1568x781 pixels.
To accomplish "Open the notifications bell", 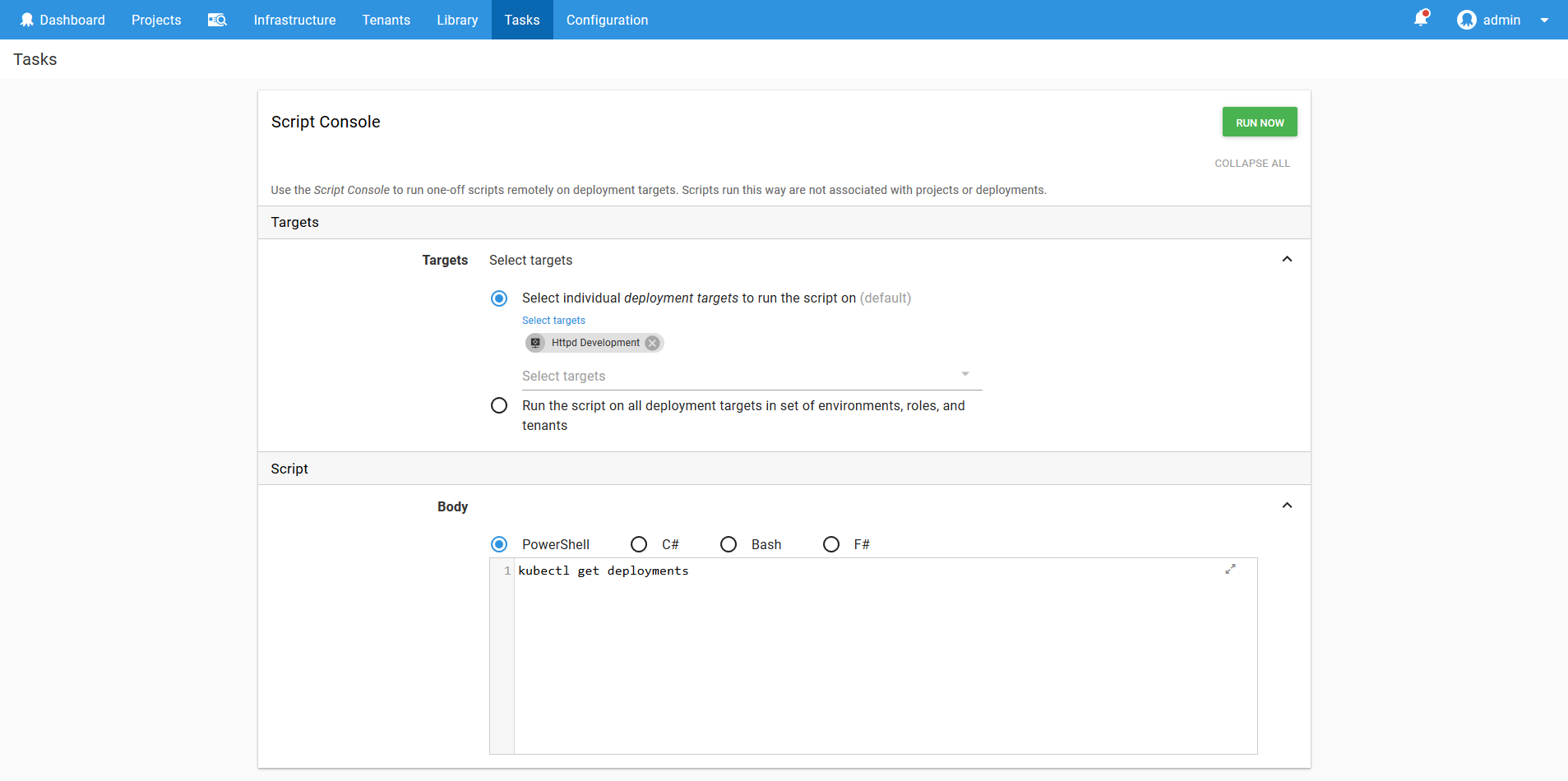I will point(1420,19).
